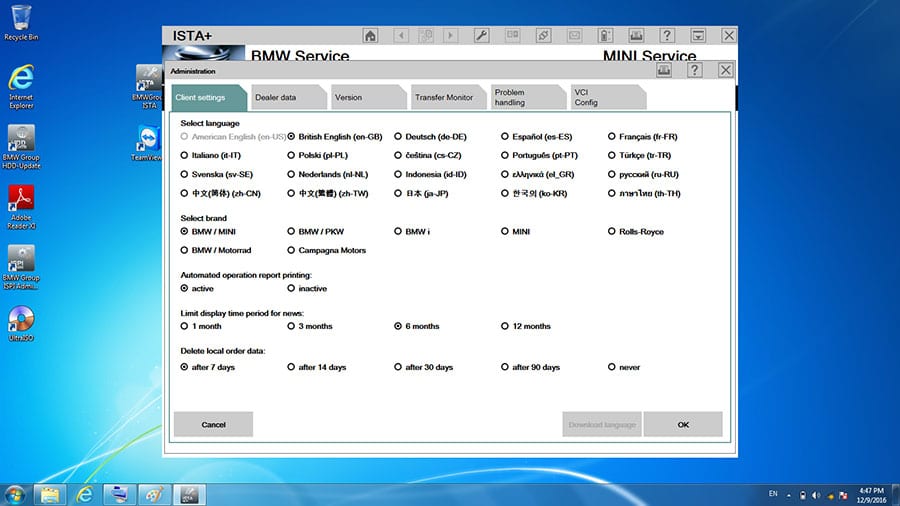900x506 pixels.
Task: Click the Paint icon in the taskbar
Action: click(x=154, y=495)
